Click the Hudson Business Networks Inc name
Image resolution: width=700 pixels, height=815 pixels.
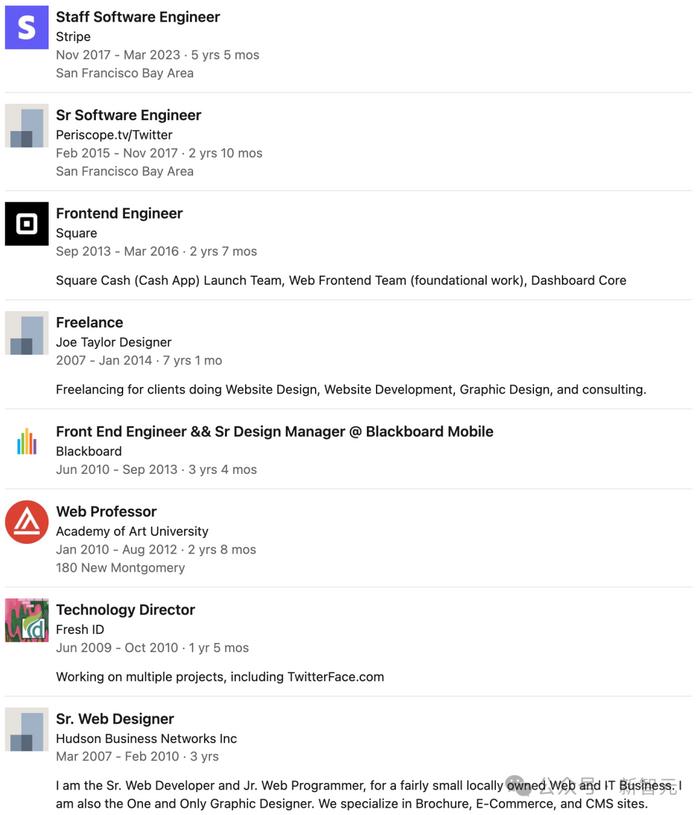(x=146, y=738)
